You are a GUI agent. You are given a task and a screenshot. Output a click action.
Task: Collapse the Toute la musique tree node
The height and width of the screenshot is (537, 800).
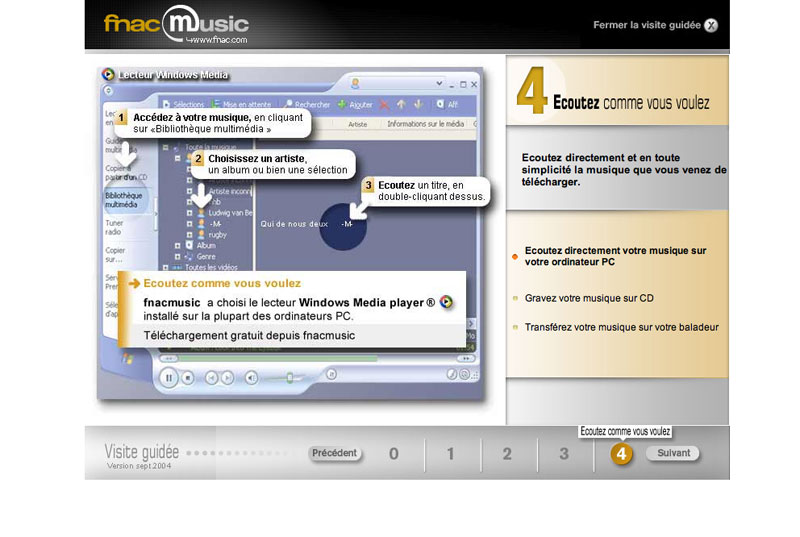point(165,147)
